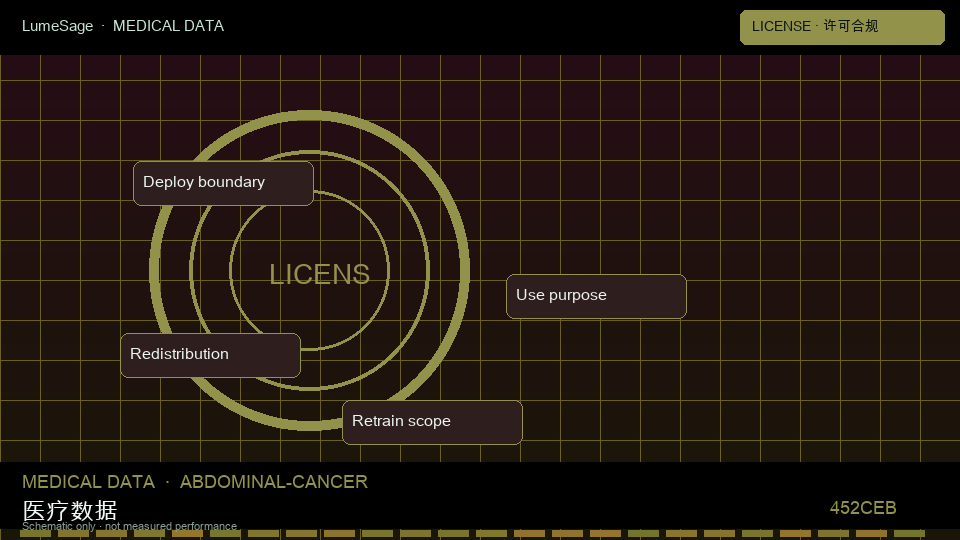
Task: Click the 452CEB code text
Action: (863, 508)
